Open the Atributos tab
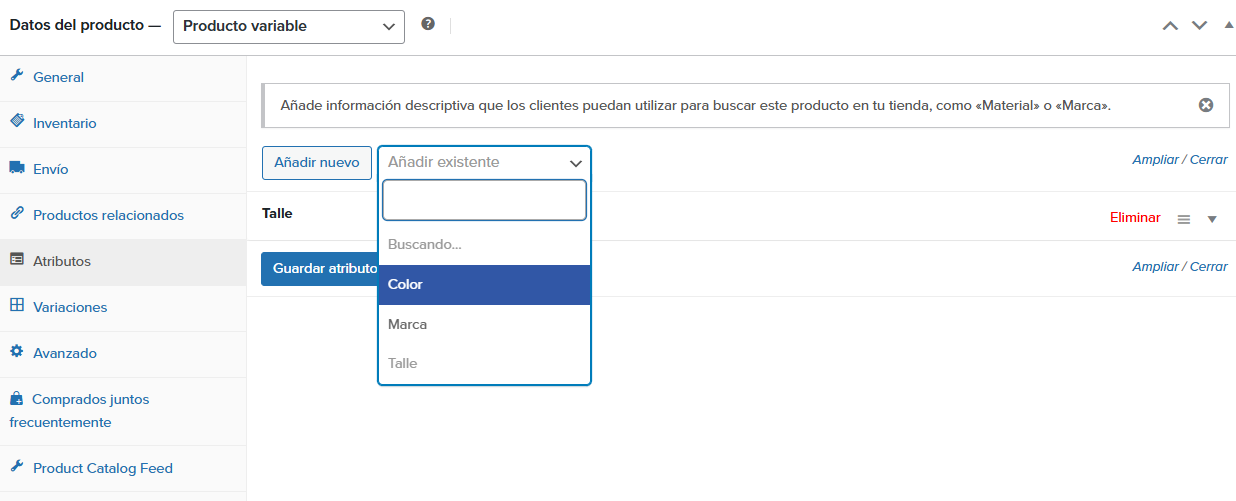Image resolution: width=1236 pixels, height=501 pixels. (123, 261)
